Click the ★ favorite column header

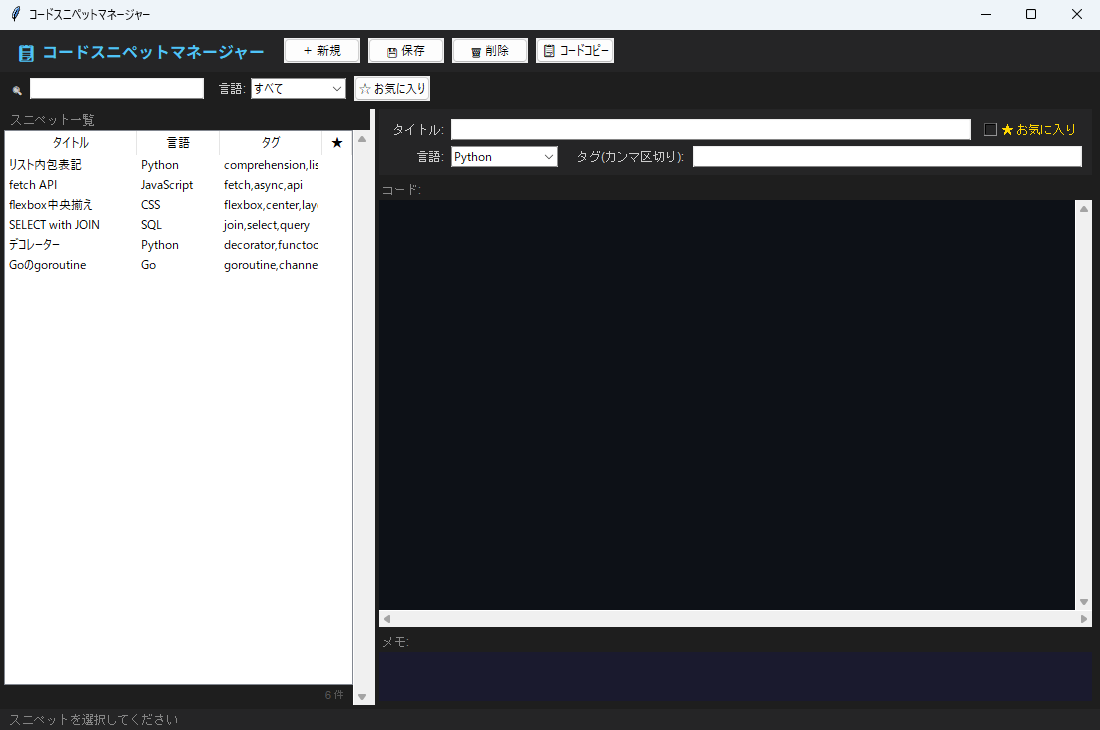coord(337,142)
